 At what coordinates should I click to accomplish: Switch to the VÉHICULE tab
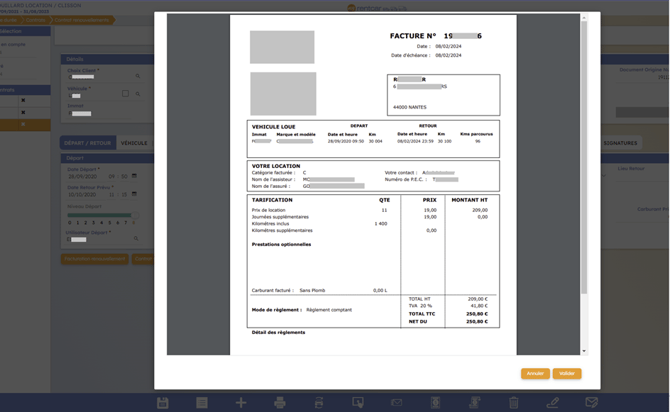(134, 143)
